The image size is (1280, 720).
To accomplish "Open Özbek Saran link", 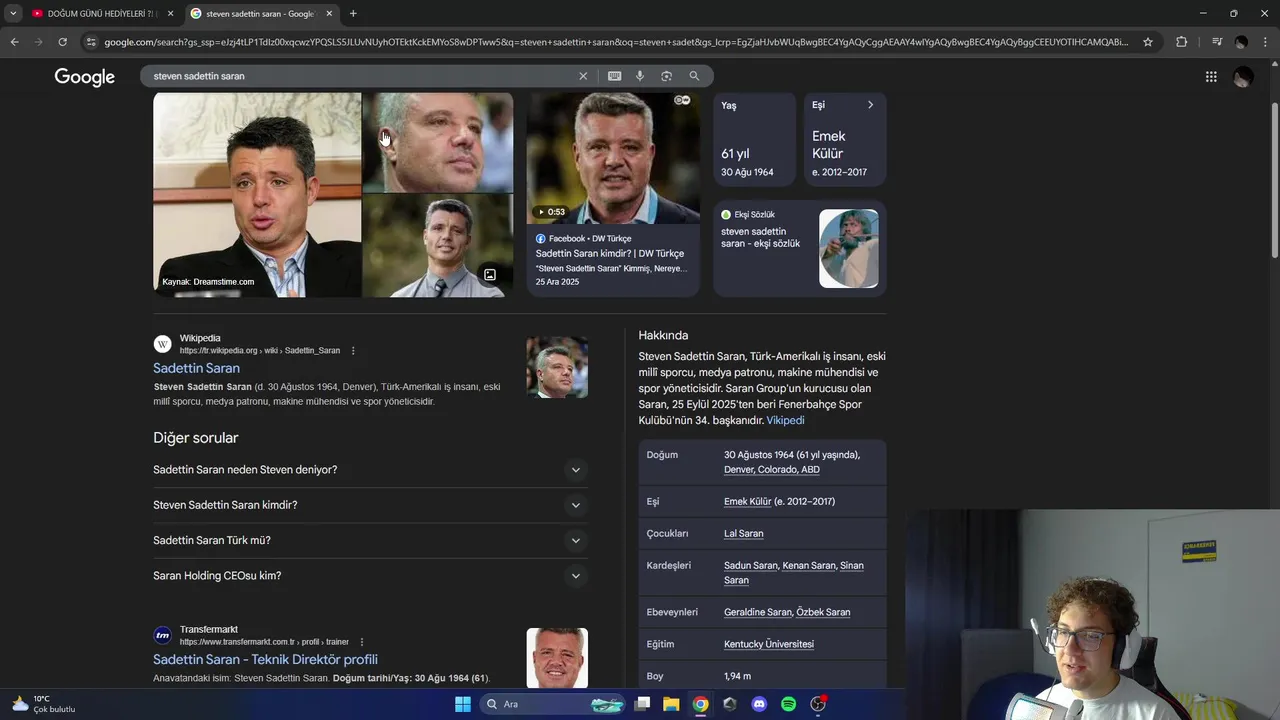I will point(824,612).
